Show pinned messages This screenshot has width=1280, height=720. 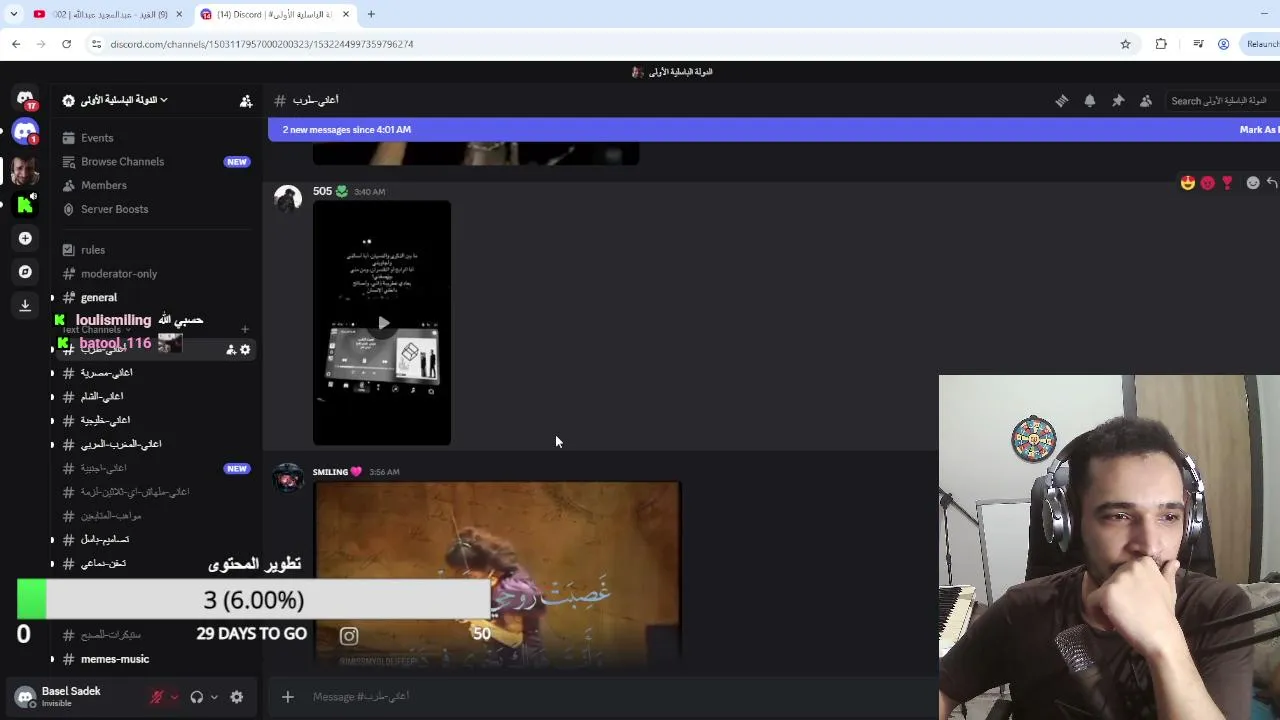[x=1118, y=101]
